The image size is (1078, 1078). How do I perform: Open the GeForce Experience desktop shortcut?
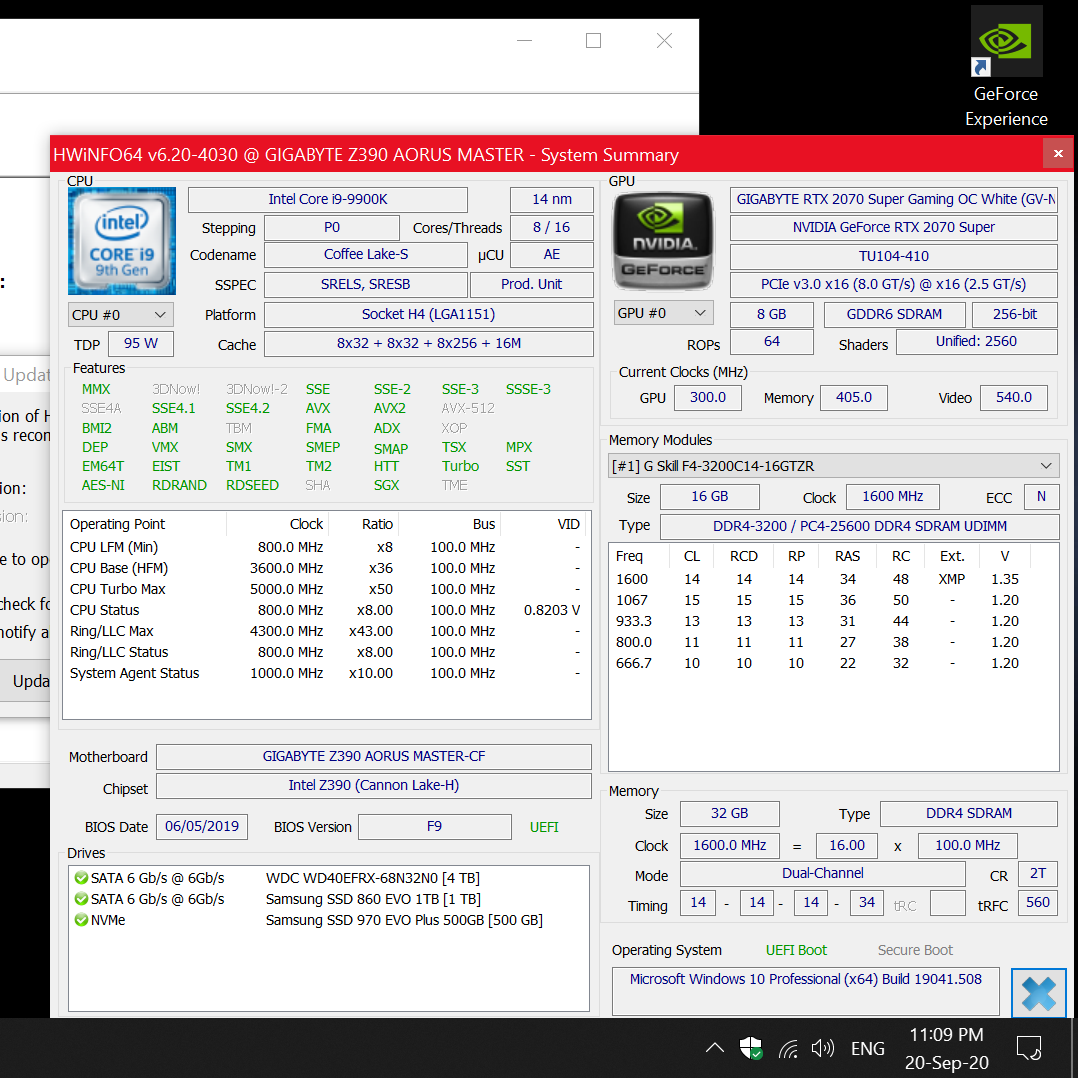pyautogui.click(x=1006, y=67)
